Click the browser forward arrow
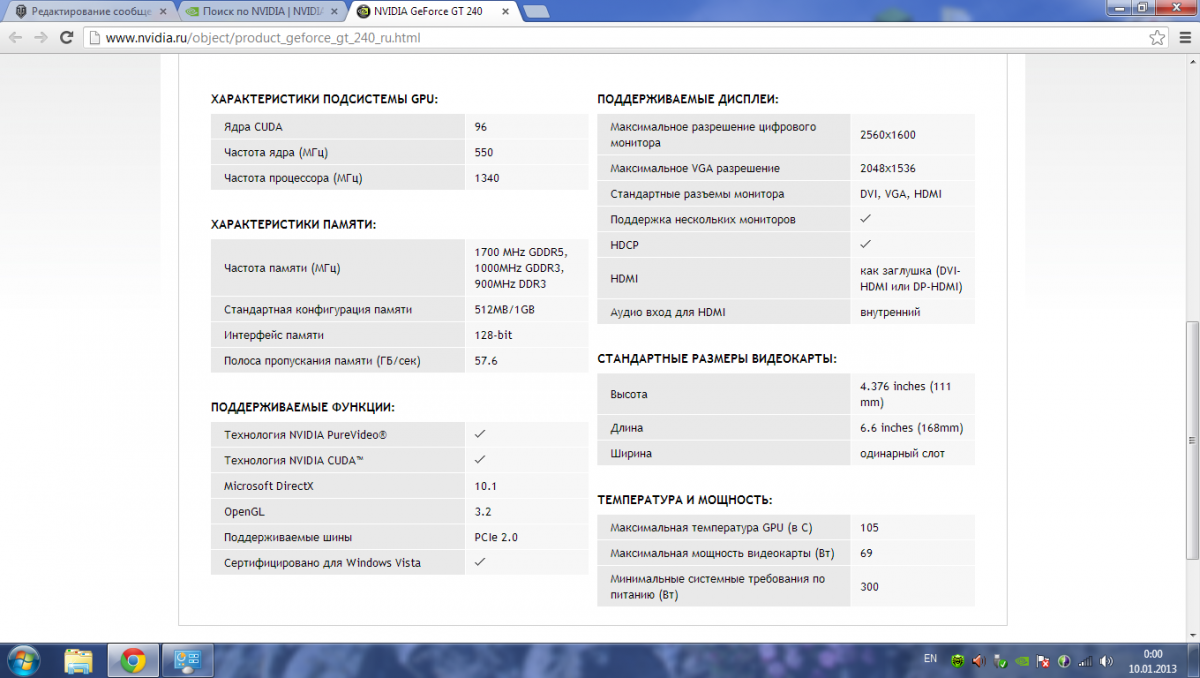The height and width of the screenshot is (678, 1200). (x=41, y=38)
